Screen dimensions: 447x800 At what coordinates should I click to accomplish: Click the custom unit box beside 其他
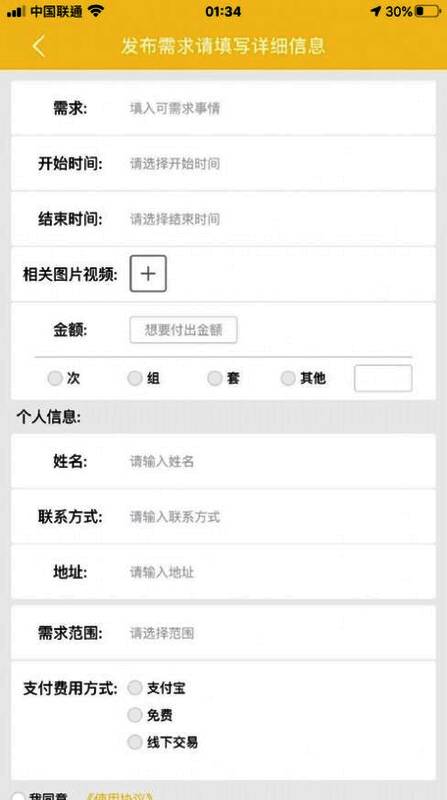(x=383, y=379)
